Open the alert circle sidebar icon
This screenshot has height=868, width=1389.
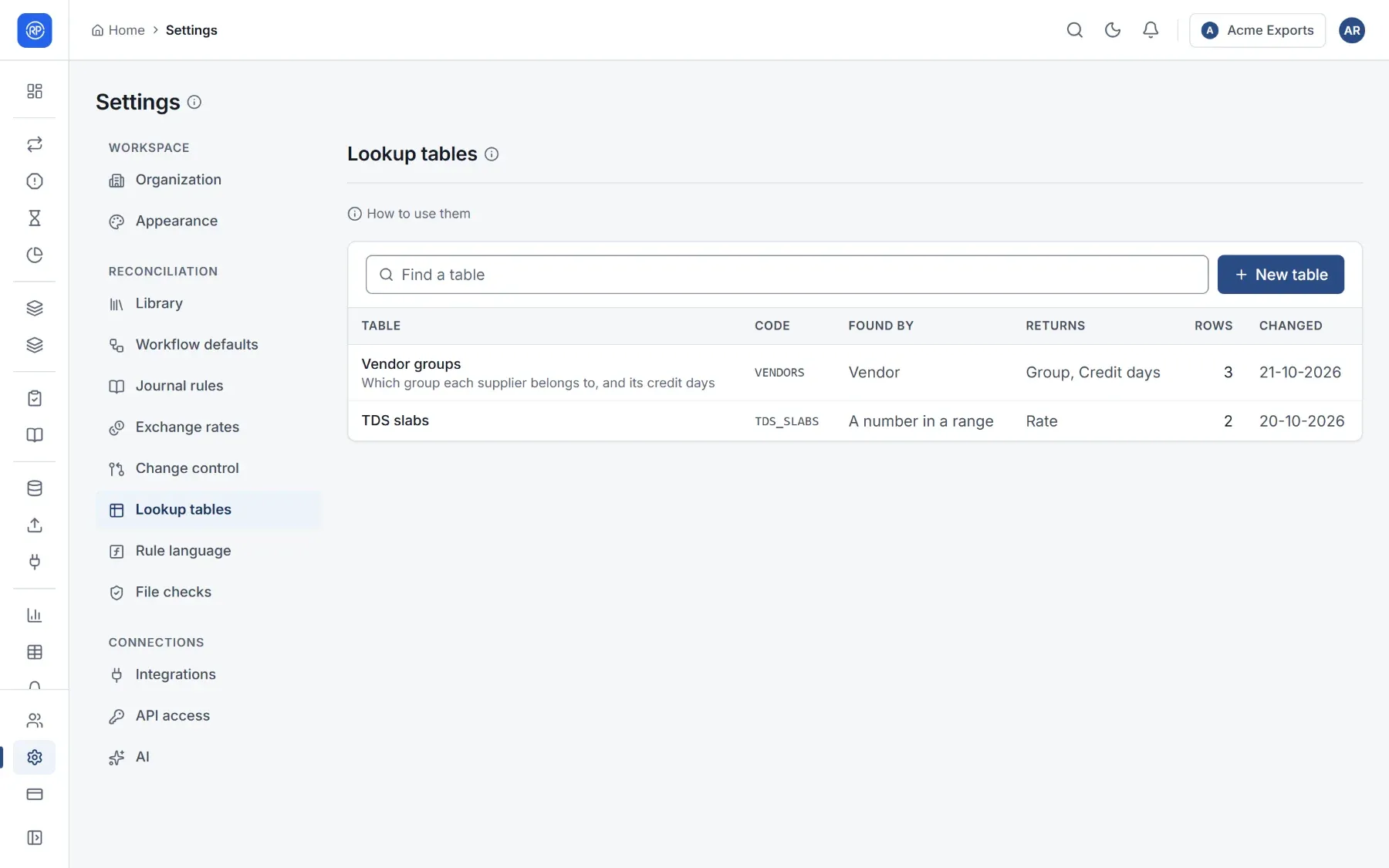click(35, 181)
